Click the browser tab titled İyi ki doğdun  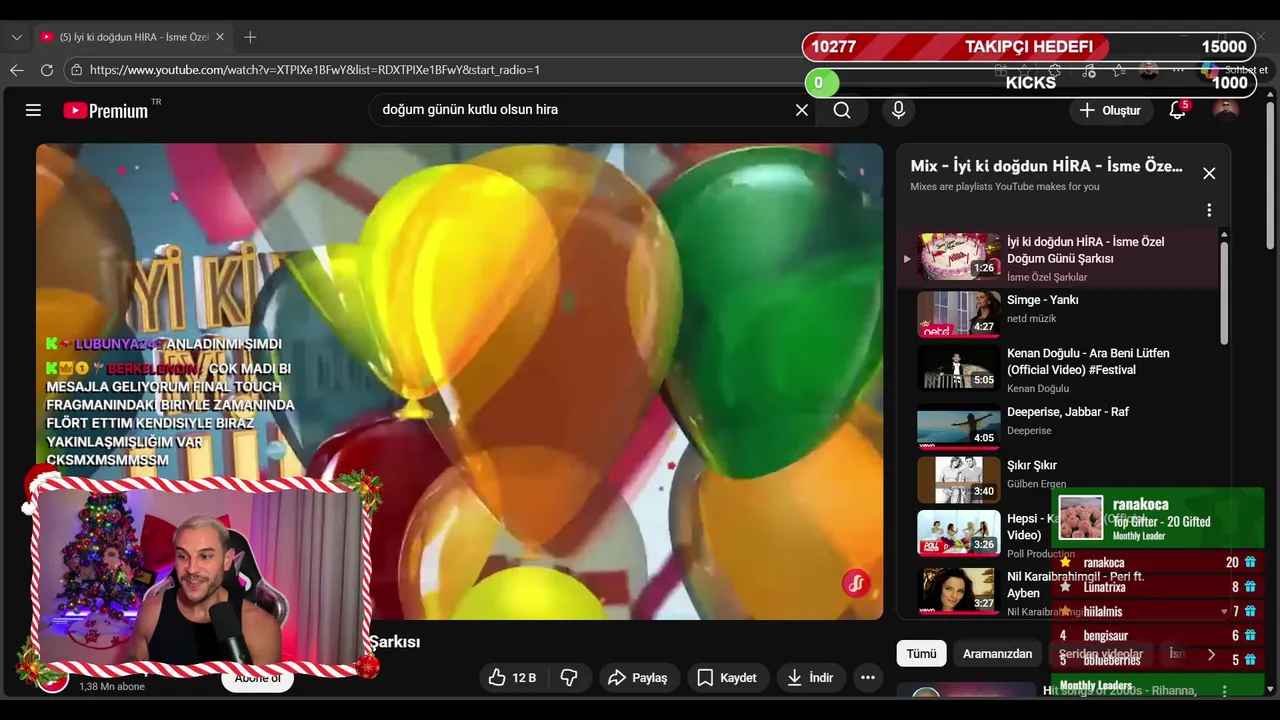(x=135, y=37)
